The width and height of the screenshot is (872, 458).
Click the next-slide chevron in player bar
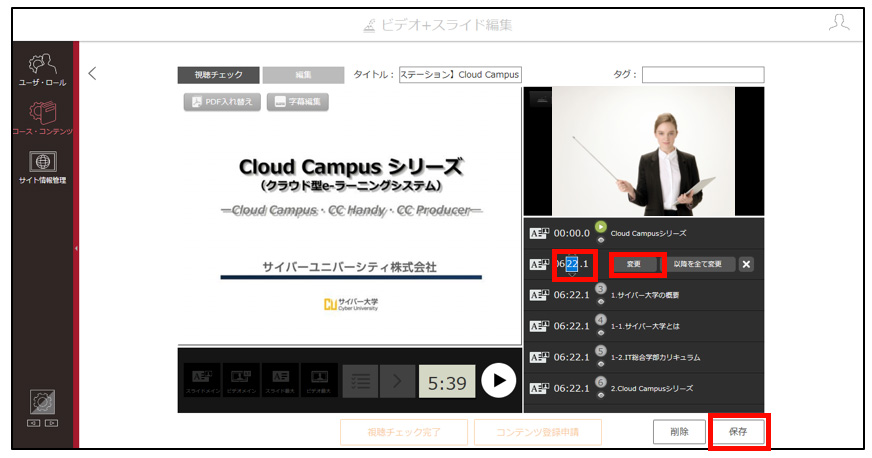coord(397,381)
